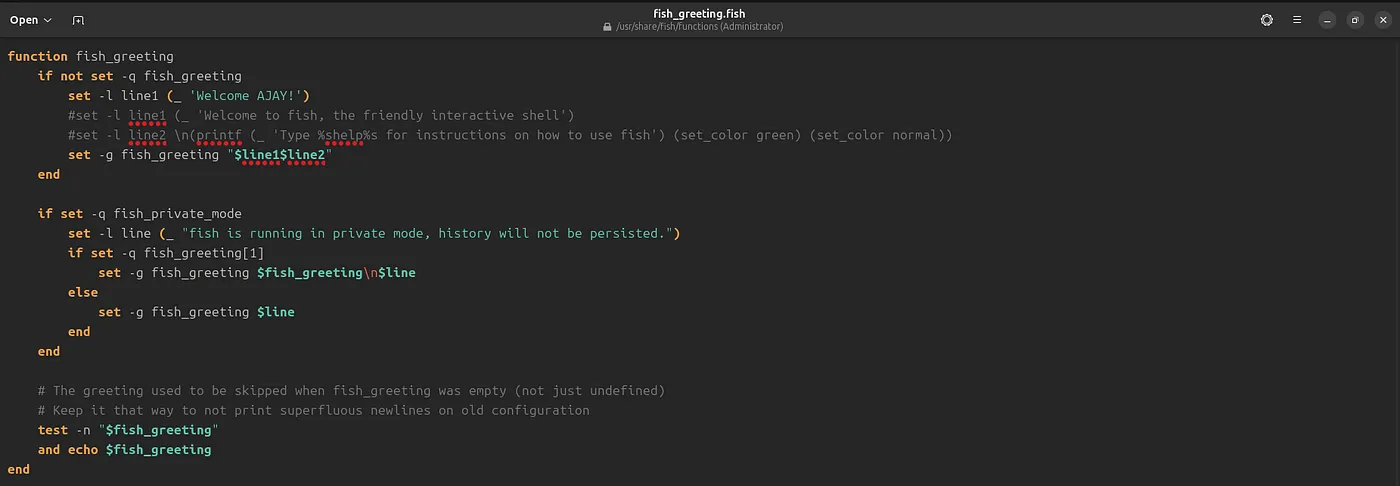Click 'and echo $fish_greeting' line
The image size is (1400, 486).
pos(124,450)
